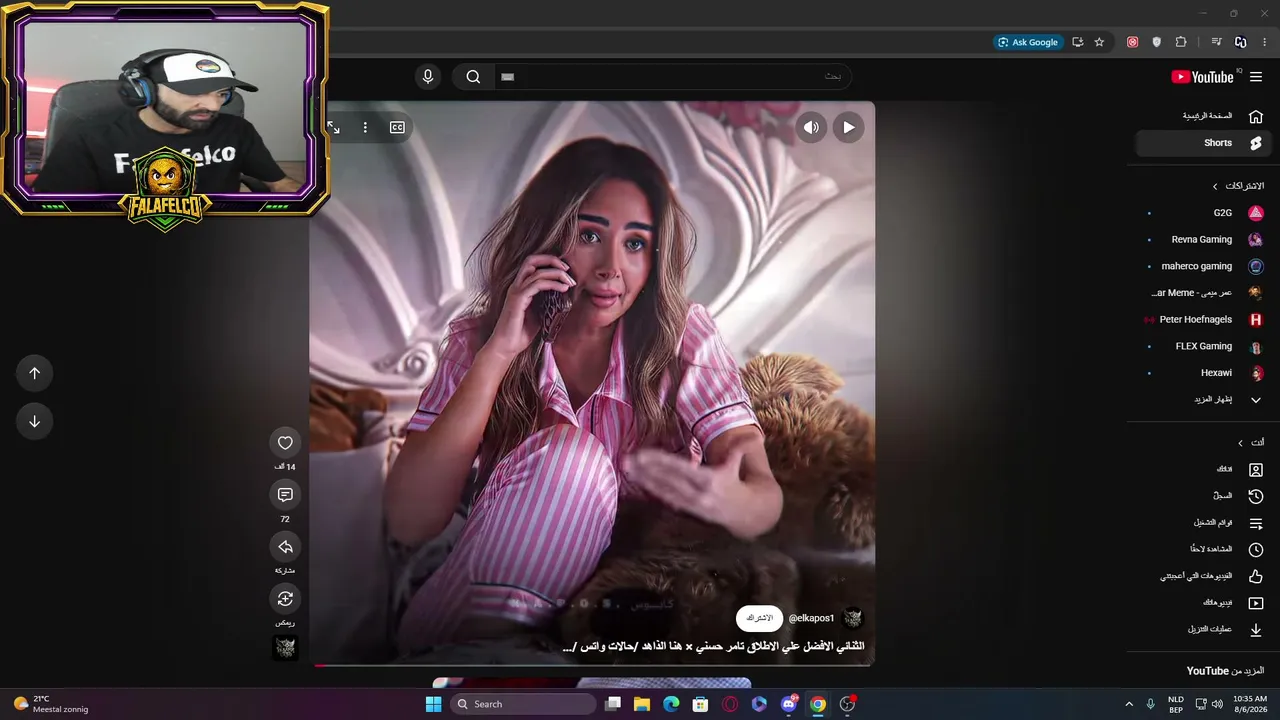The height and width of the screenshot is (720, 1280).
Task: Open Downloads in sidebar
Action: (1203, 629)
